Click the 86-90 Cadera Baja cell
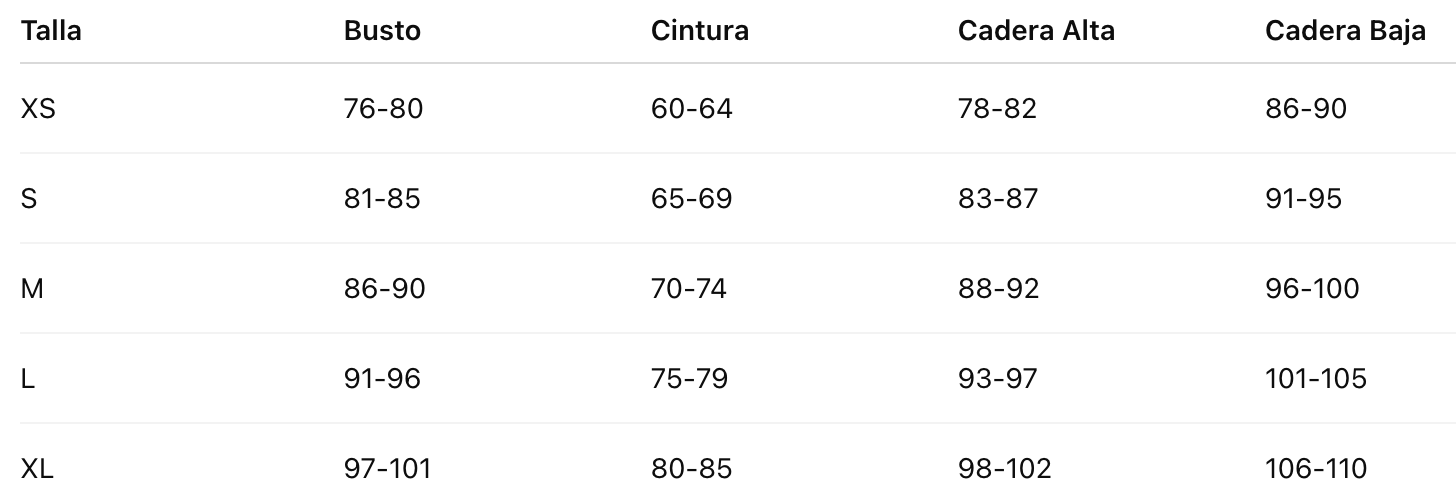Screen dimensions: 1456x490 click(1305, 108)
